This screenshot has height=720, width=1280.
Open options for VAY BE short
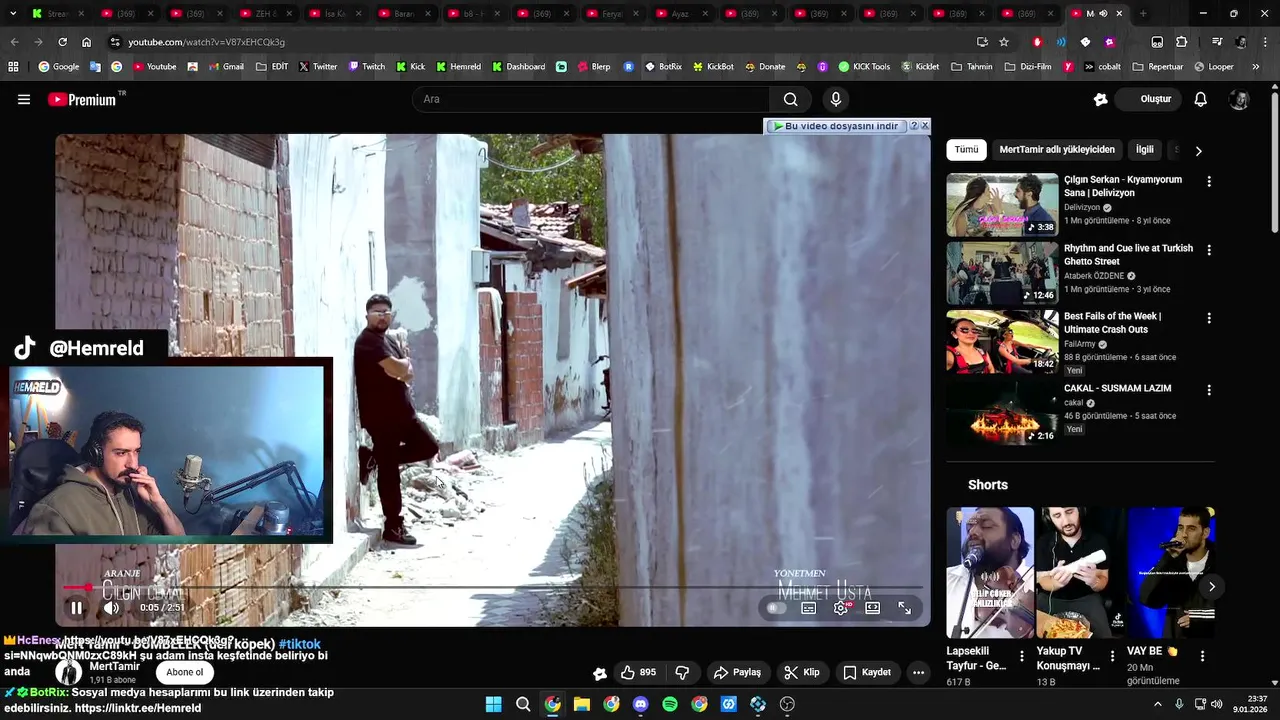[1202, 656]
